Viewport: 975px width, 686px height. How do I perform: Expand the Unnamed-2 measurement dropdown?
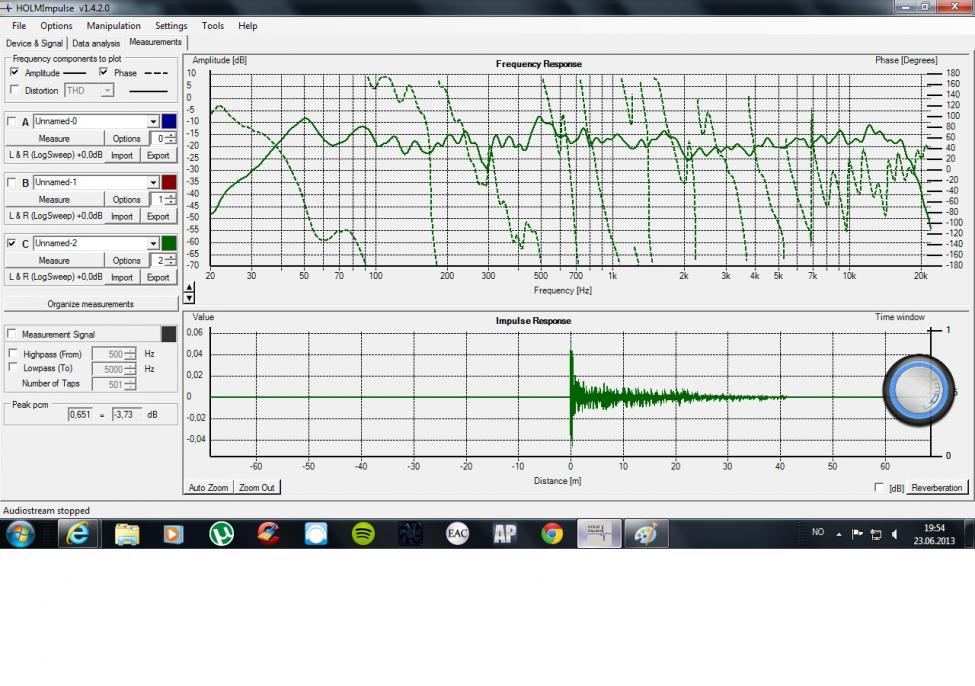click(x=154, y=244)
